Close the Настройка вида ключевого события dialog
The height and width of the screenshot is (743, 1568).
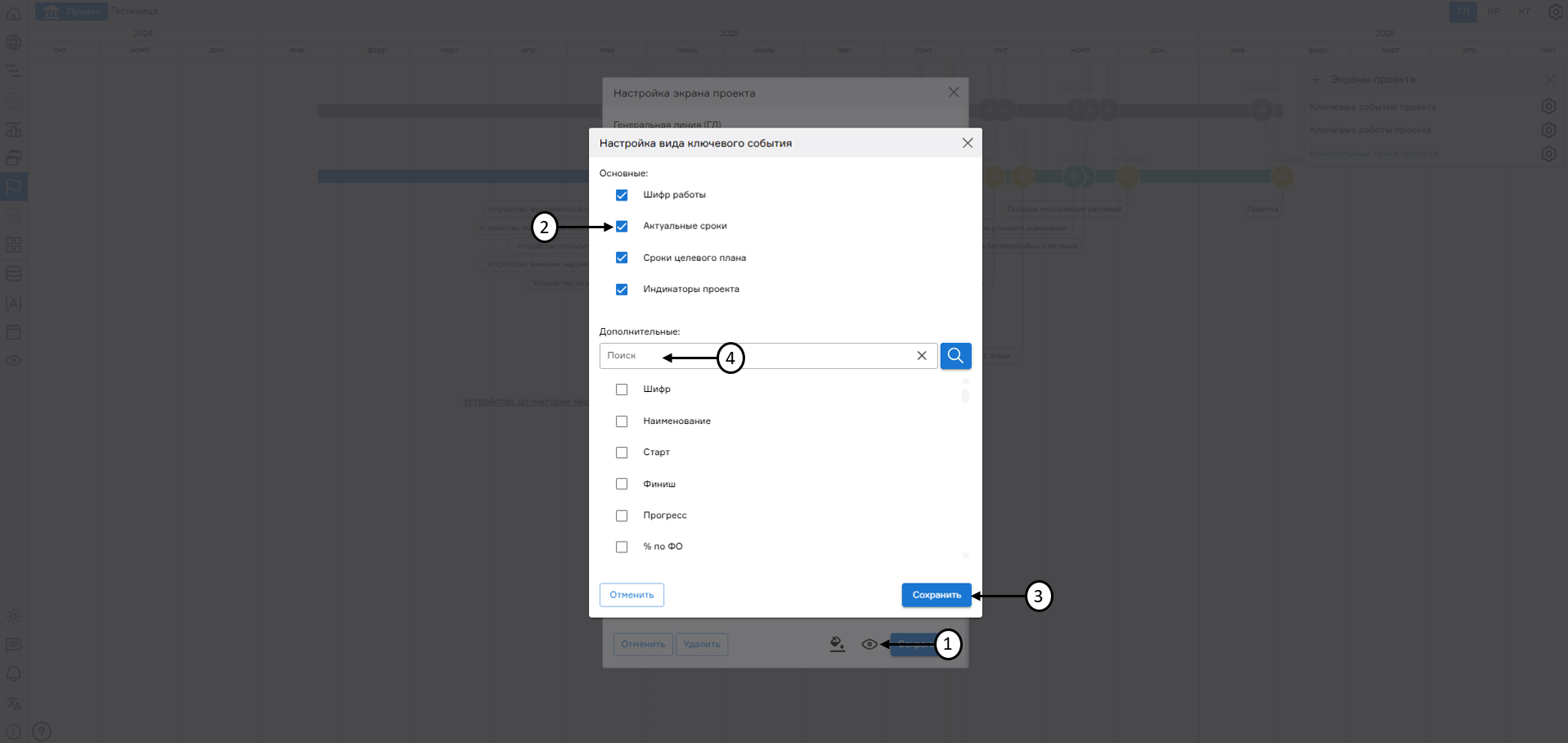click(967, 143)
